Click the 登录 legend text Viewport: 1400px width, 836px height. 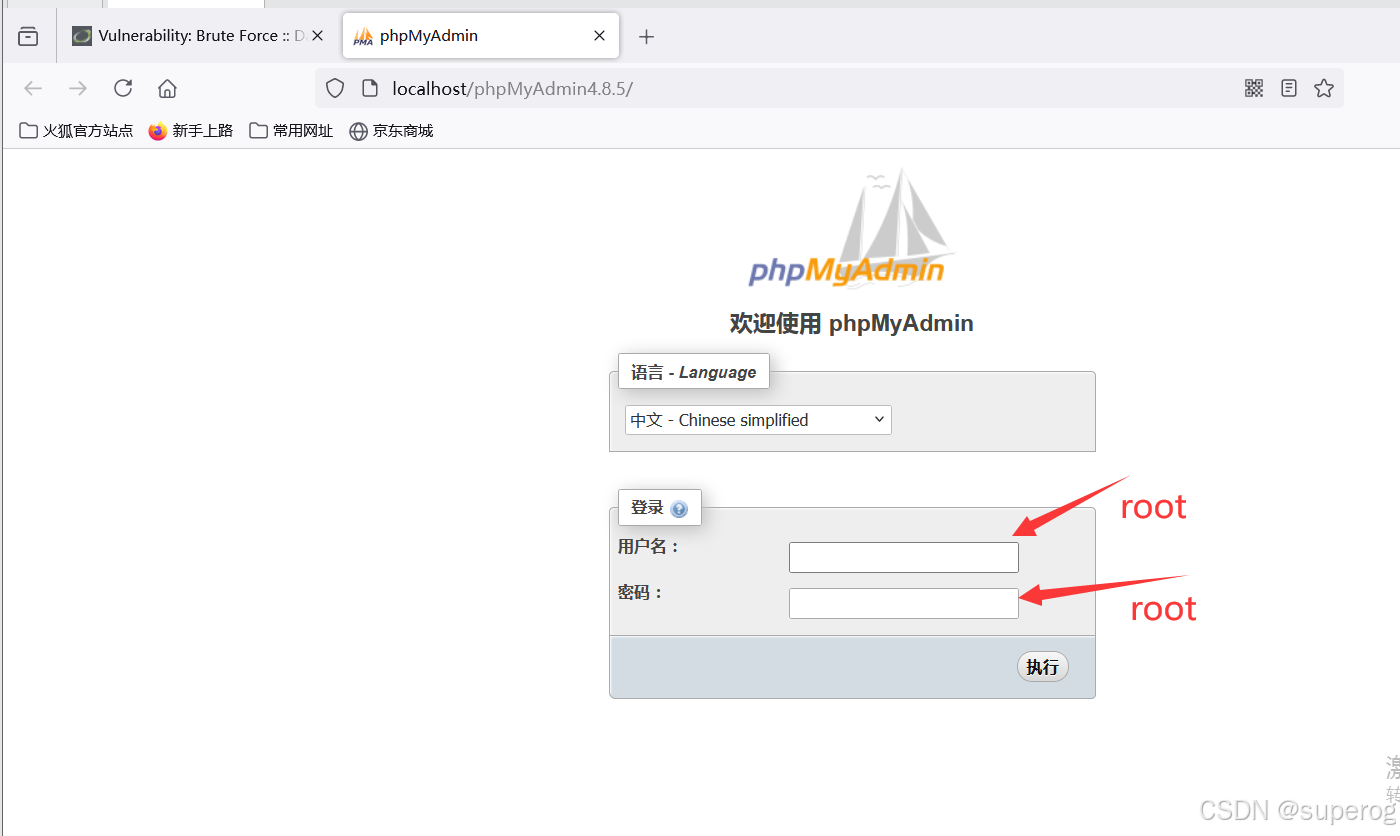647,508
